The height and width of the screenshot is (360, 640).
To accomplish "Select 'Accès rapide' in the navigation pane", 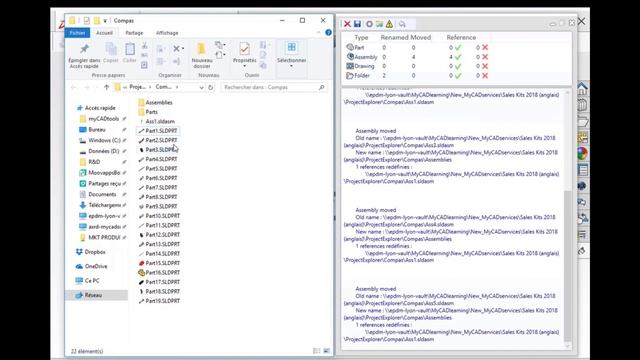I will point(100,108).
